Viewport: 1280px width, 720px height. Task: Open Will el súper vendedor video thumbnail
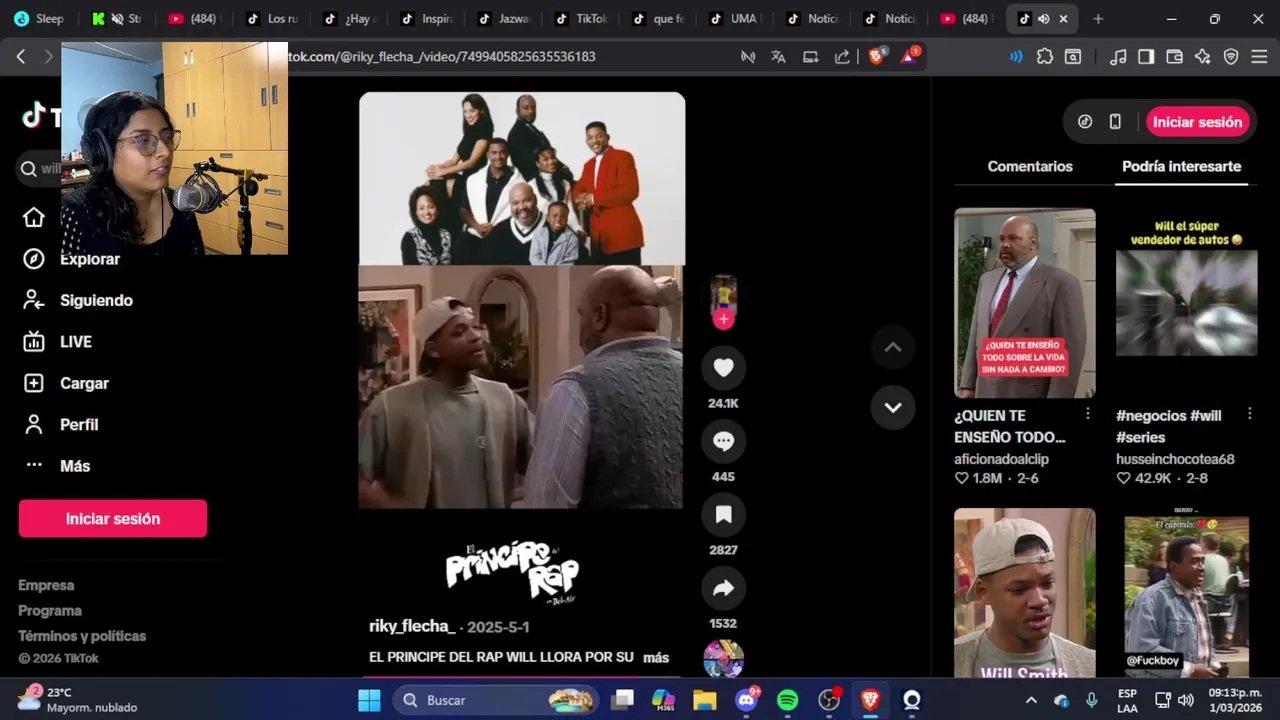(1186, 303)
